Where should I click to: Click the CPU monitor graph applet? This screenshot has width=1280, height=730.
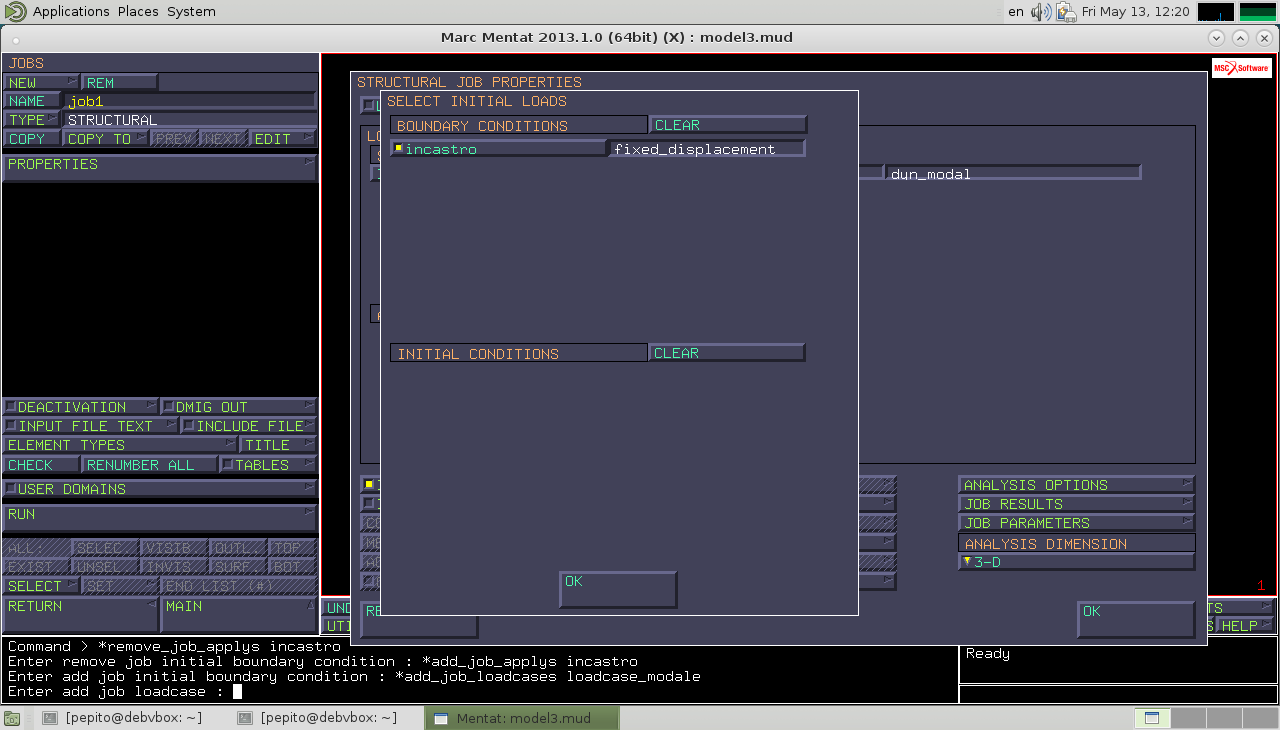click(1215, 12)
